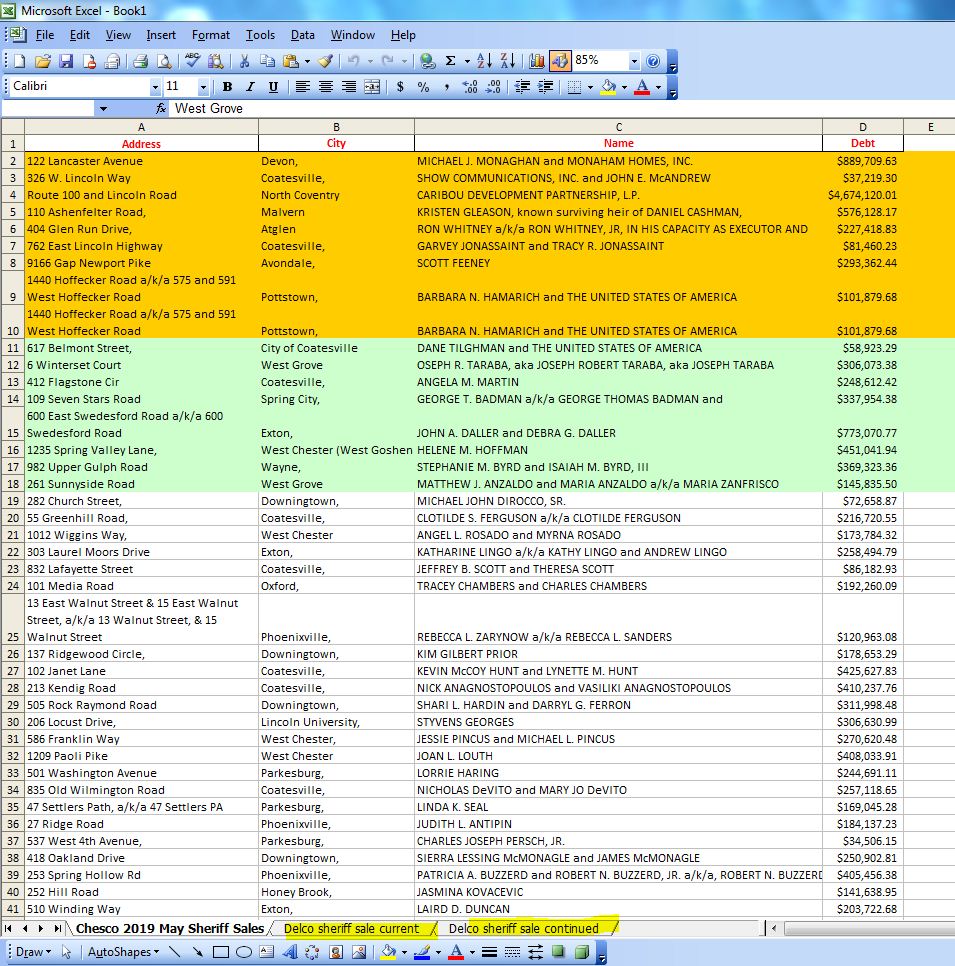
Task: Launch the Chart Wizard icon
Action: 537,61
